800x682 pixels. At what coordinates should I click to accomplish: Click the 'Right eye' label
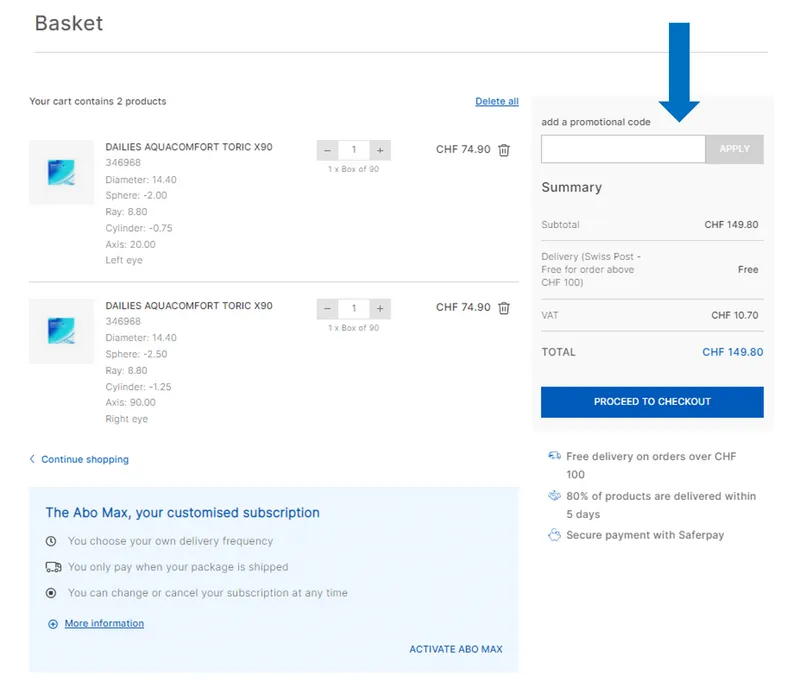coord(127,419)
